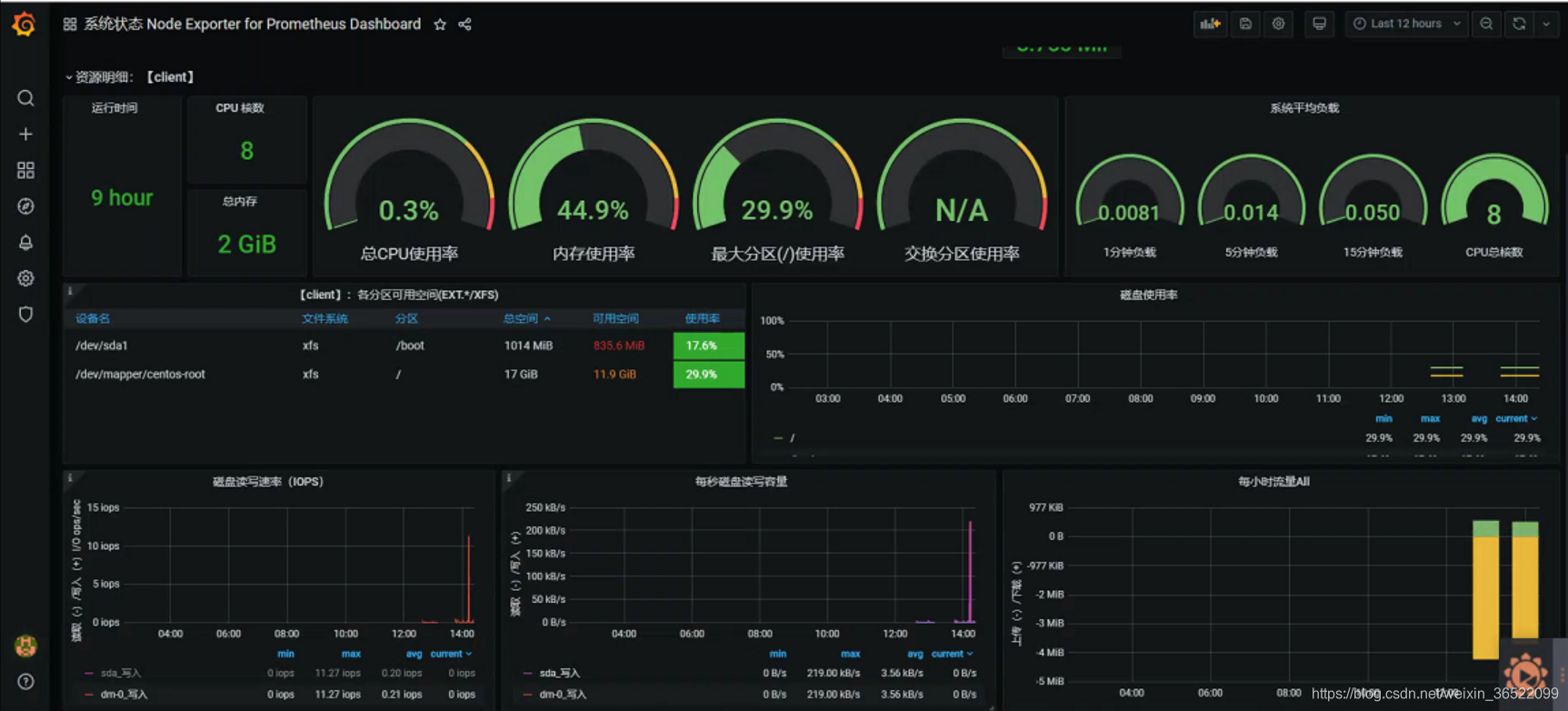Viewport: 1568px width, 711px height.
Task: Show info tooltip on IOPS panel
Action: pos(70,477)
